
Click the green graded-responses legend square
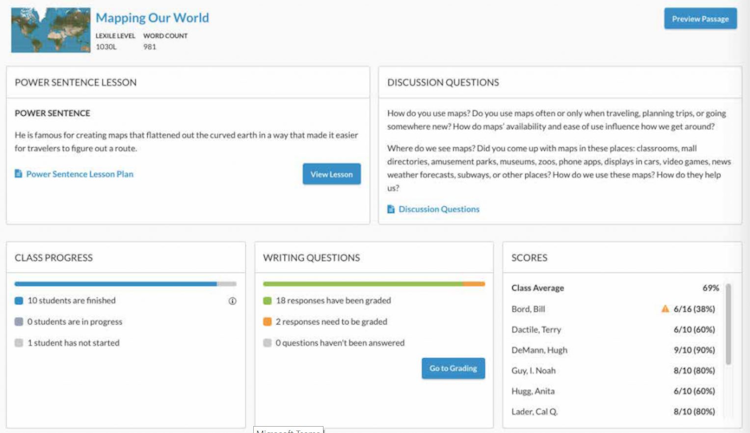pyautogui.click(x=267, y=300)
